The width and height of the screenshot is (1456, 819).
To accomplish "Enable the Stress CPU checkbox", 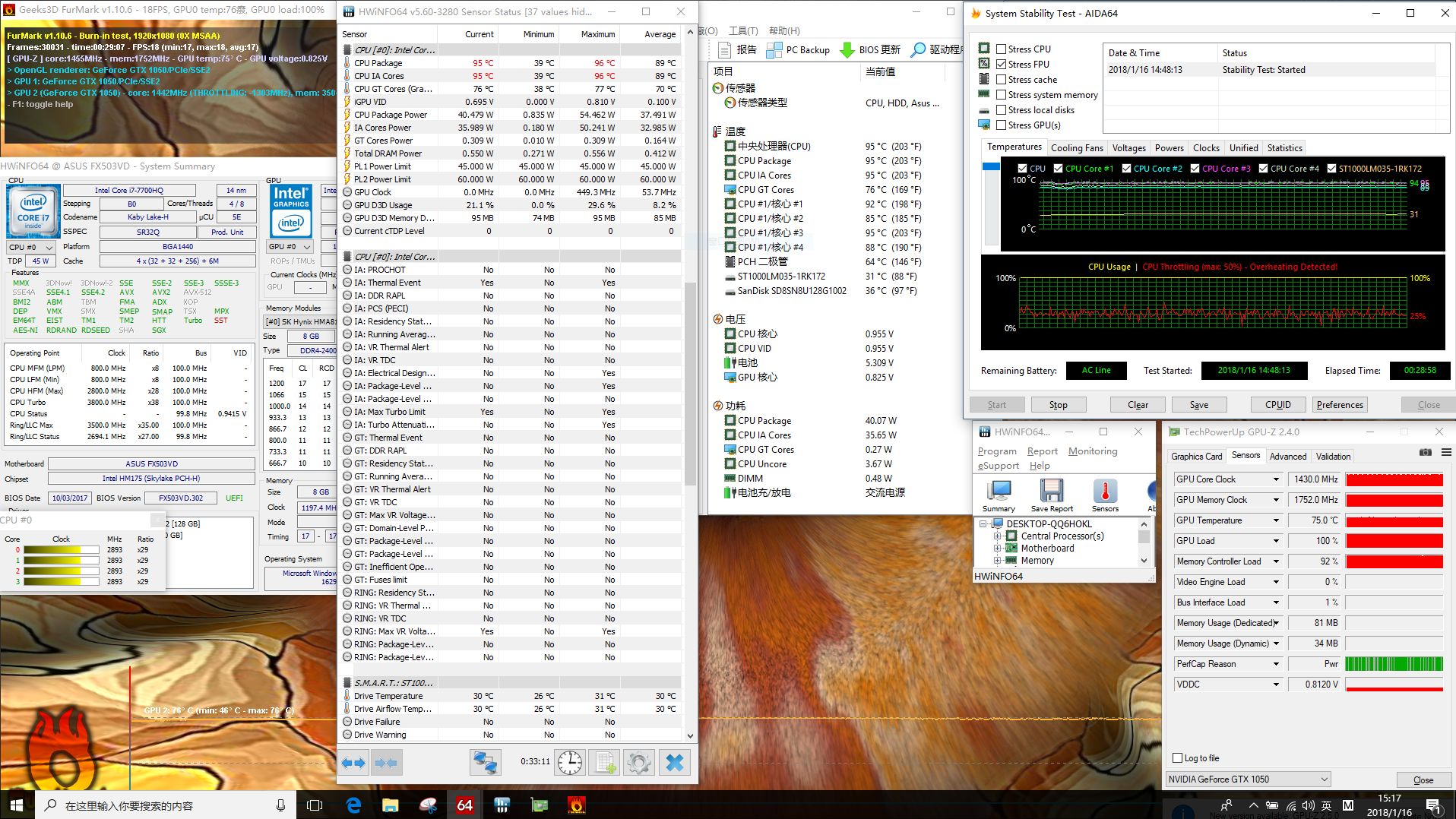I will (1002, 49).
